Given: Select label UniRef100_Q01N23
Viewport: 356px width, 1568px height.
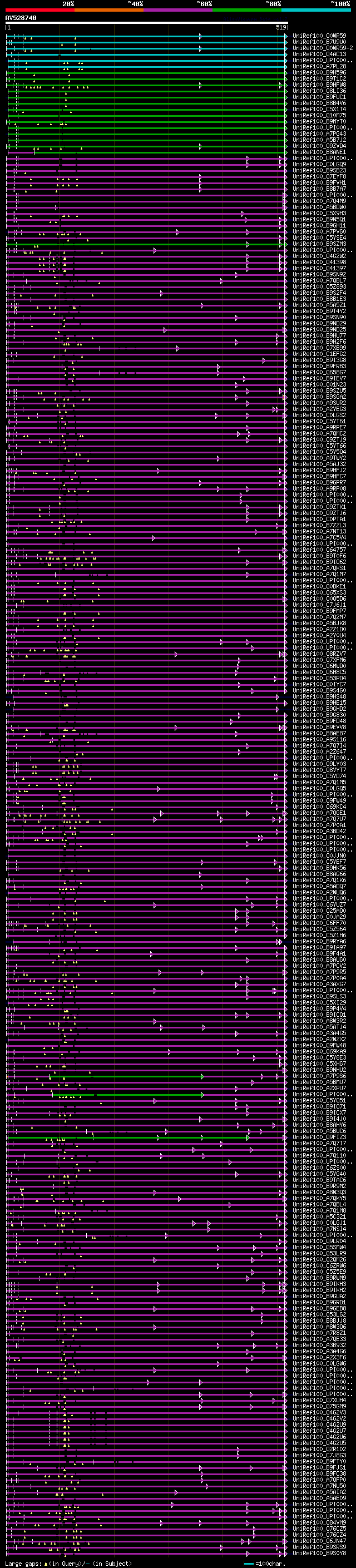Looking at the screenshot, I should 319,385.
